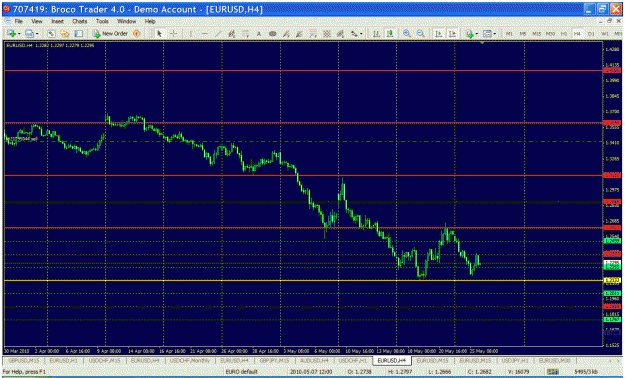Draw a vertical line tool

click(x=191, y=34)
